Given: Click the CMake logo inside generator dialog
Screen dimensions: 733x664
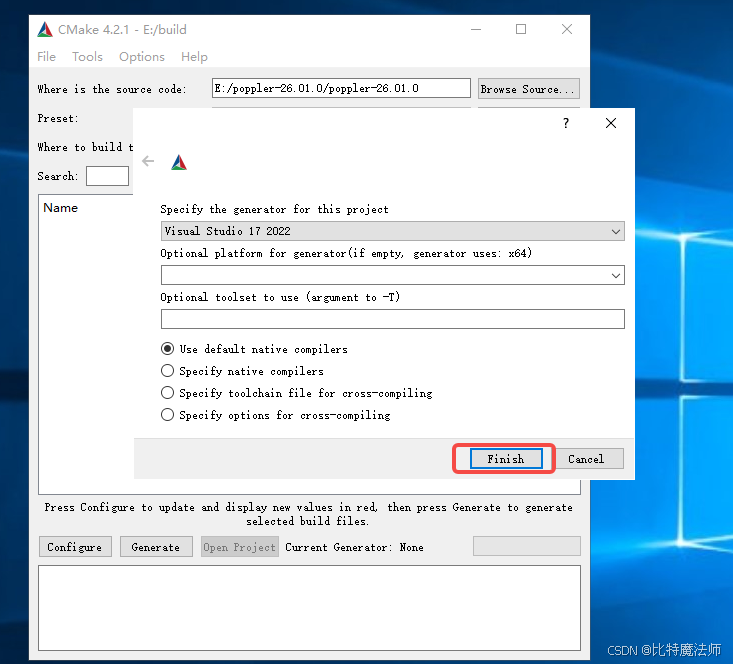Looking at the screenshot, I should pos(179,162).
